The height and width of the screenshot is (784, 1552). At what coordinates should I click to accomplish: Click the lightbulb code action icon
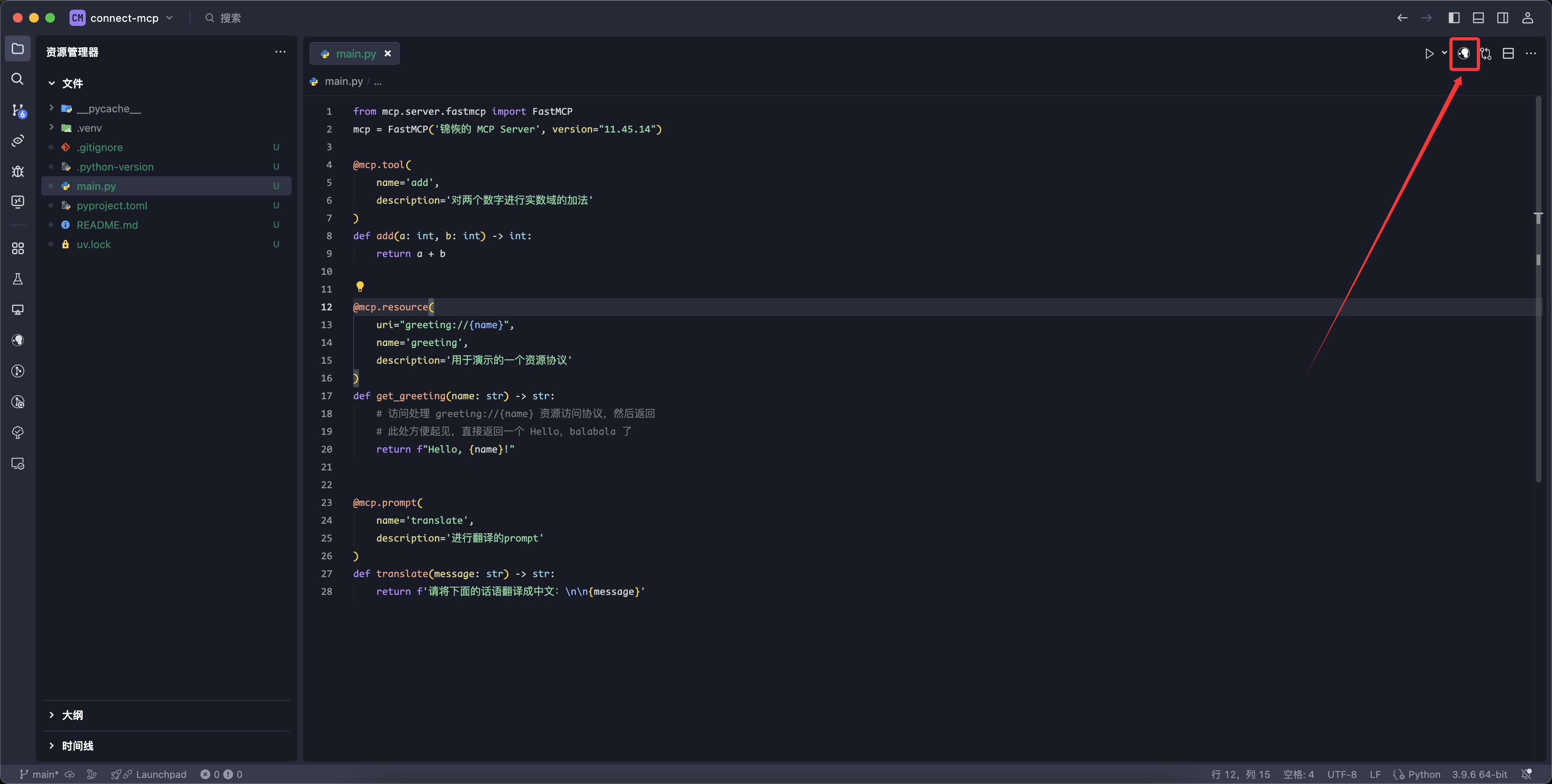click(x=360, y=286)
